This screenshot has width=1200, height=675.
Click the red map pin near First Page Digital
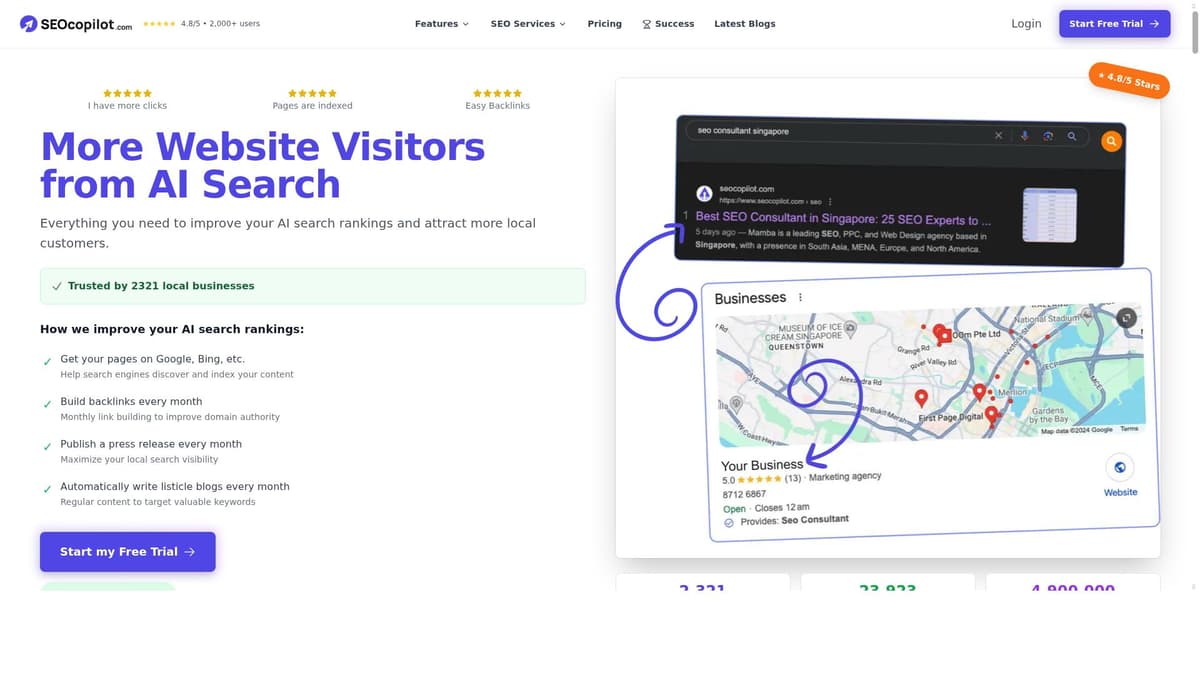(992, 412)
